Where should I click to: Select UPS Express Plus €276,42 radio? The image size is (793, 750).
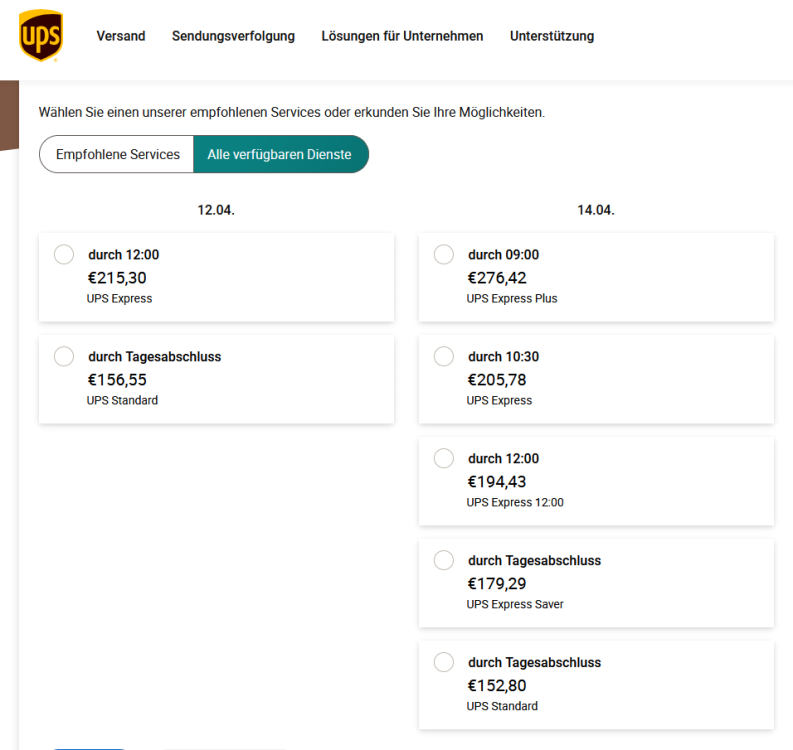click(444, 255)
